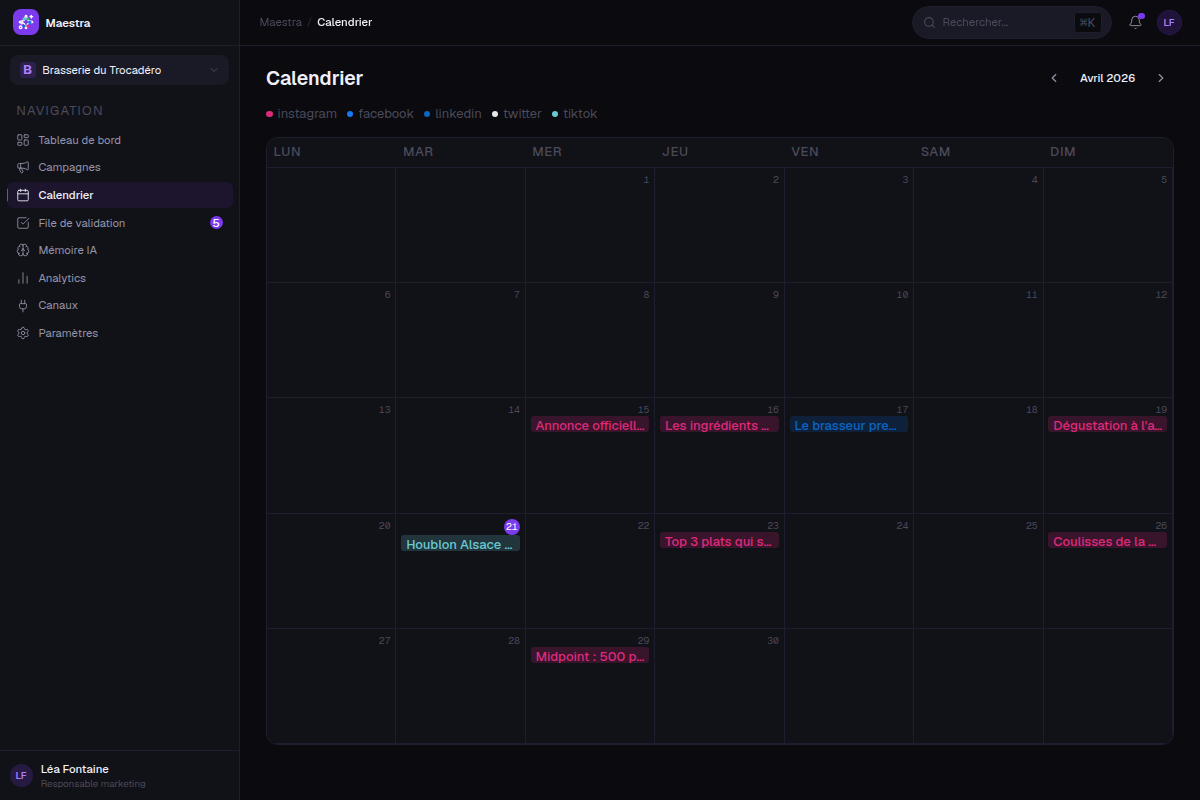Image resolution: width=1200 pixels, height=800 pixels.
Task: Click the LF avatar beside Léa Fontaine
Action: (x=21, y=775)
